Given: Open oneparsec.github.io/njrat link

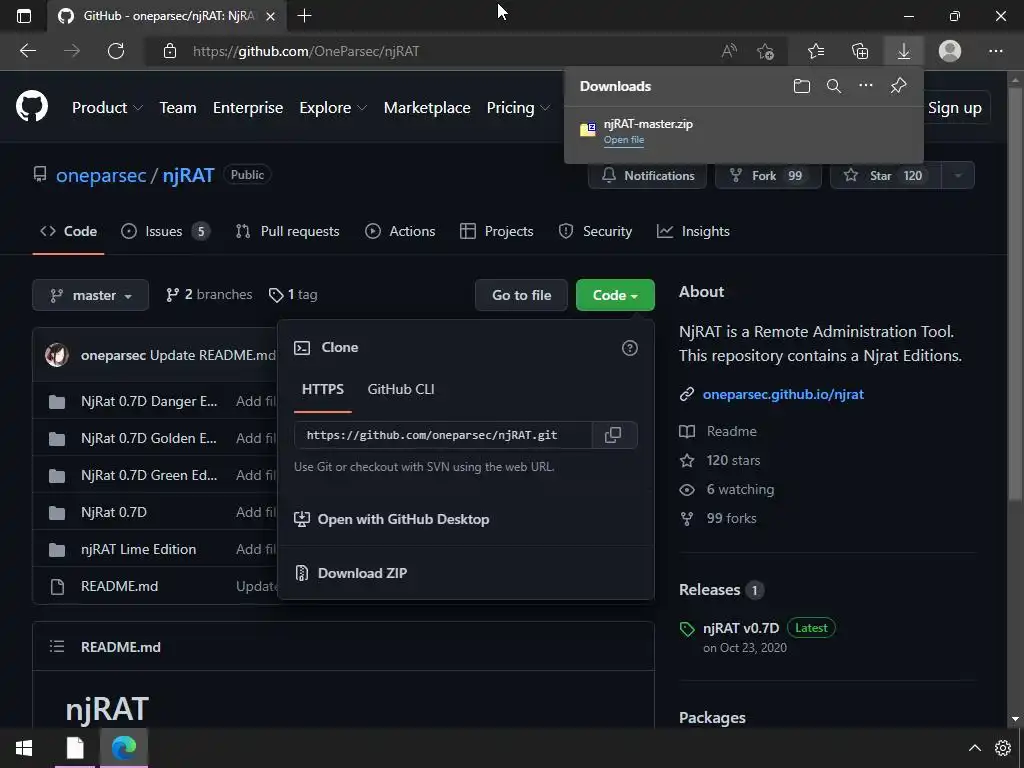Looking at the screenshot, I should pos(783,394).
